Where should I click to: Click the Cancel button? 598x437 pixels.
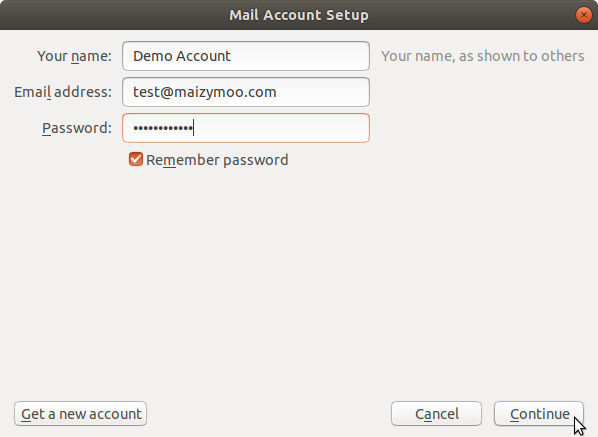coord(436,414)
